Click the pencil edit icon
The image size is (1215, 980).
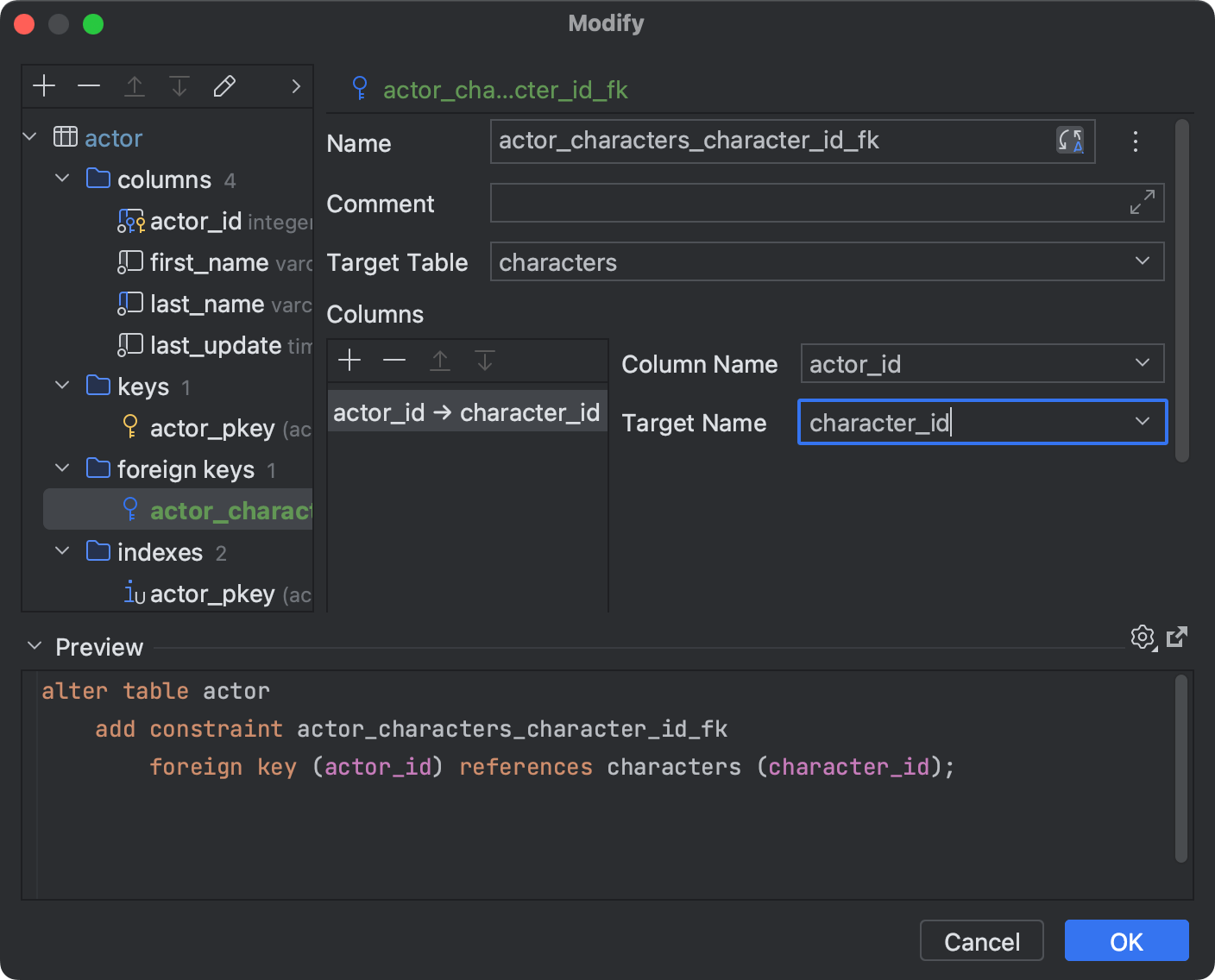click(224, 85)
